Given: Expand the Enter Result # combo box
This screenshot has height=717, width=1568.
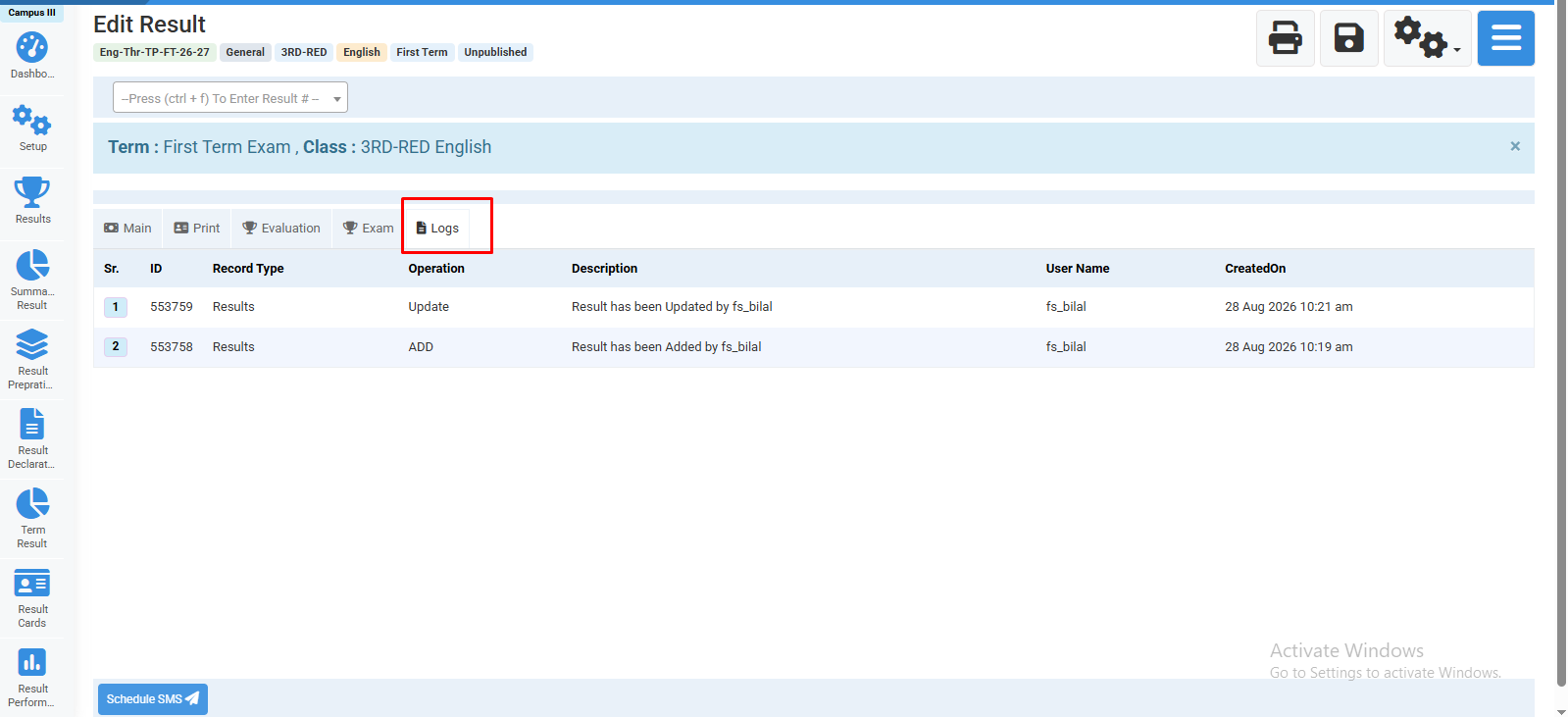Looking at the screenshot, I should click(230, 98).
